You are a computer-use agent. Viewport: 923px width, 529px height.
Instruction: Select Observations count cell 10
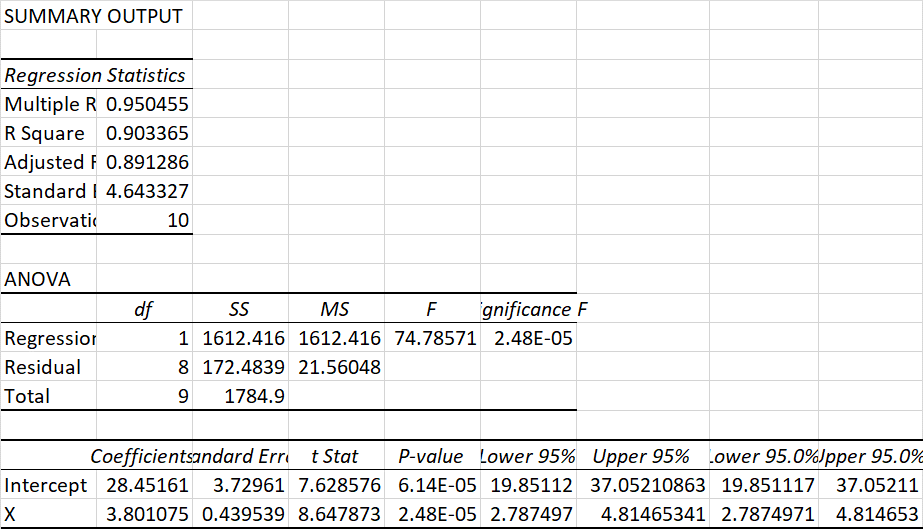pos(178,220)
